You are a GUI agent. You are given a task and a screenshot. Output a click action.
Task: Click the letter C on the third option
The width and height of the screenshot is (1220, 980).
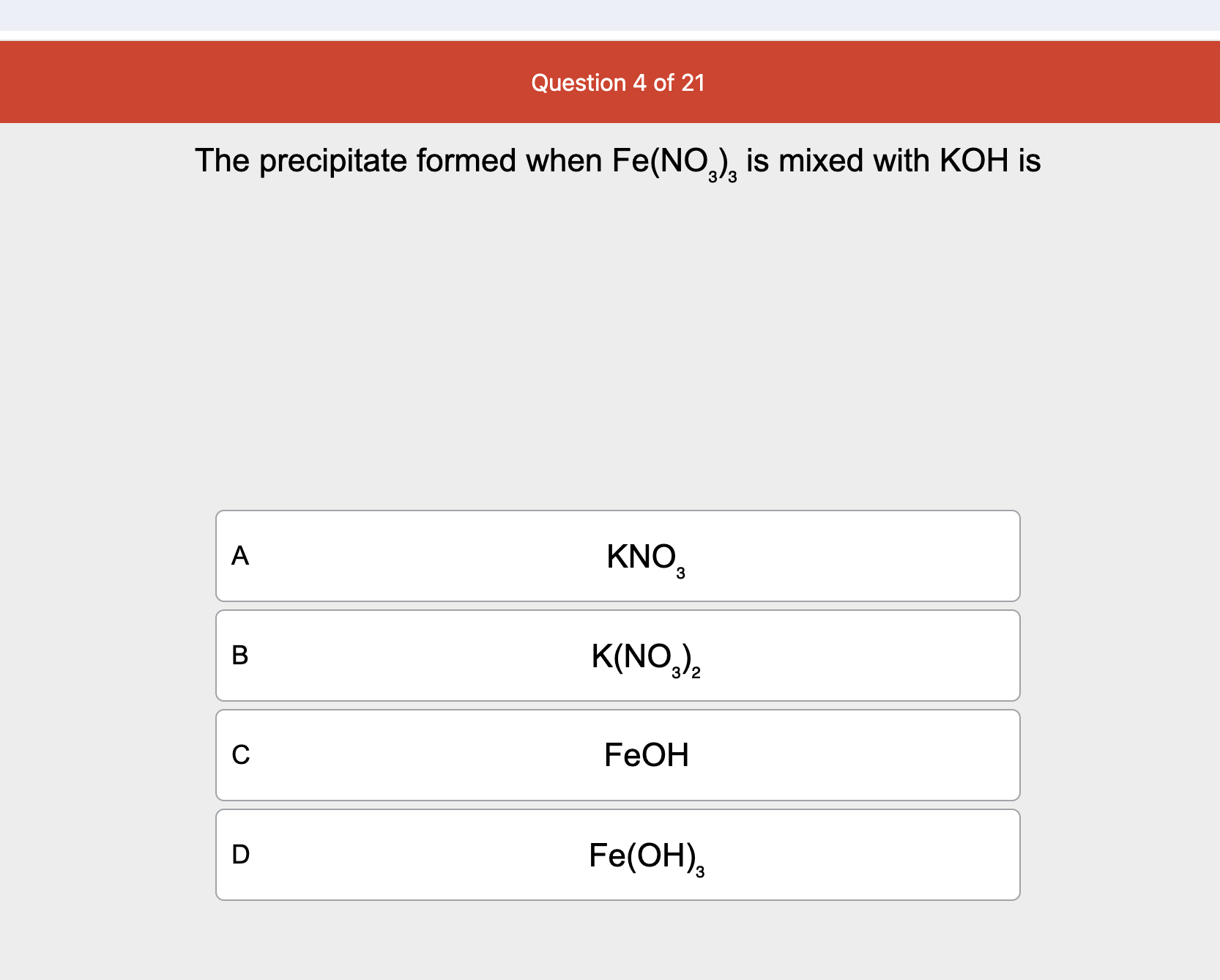tap(240, 756)
